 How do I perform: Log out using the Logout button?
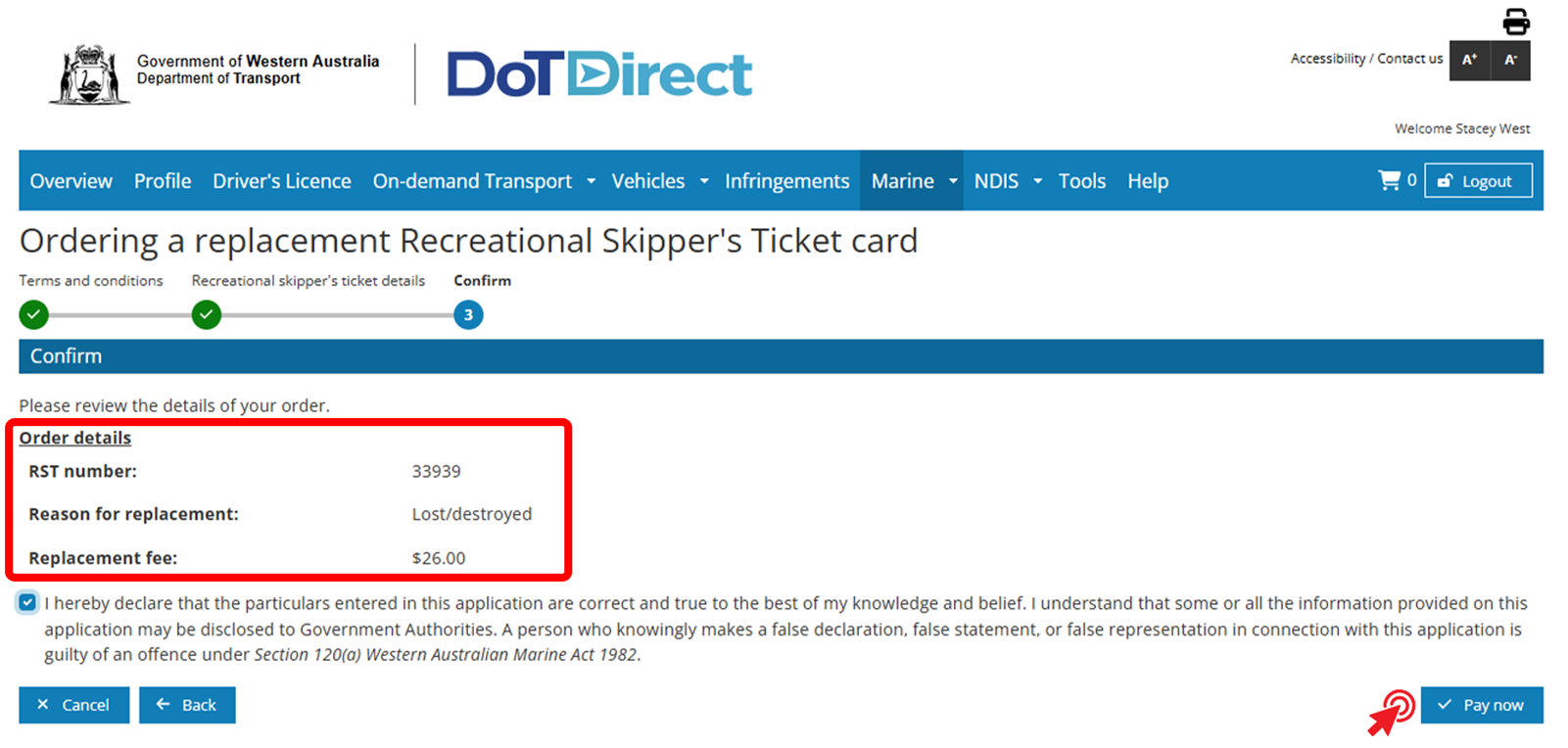click(x=1478, y=181)
